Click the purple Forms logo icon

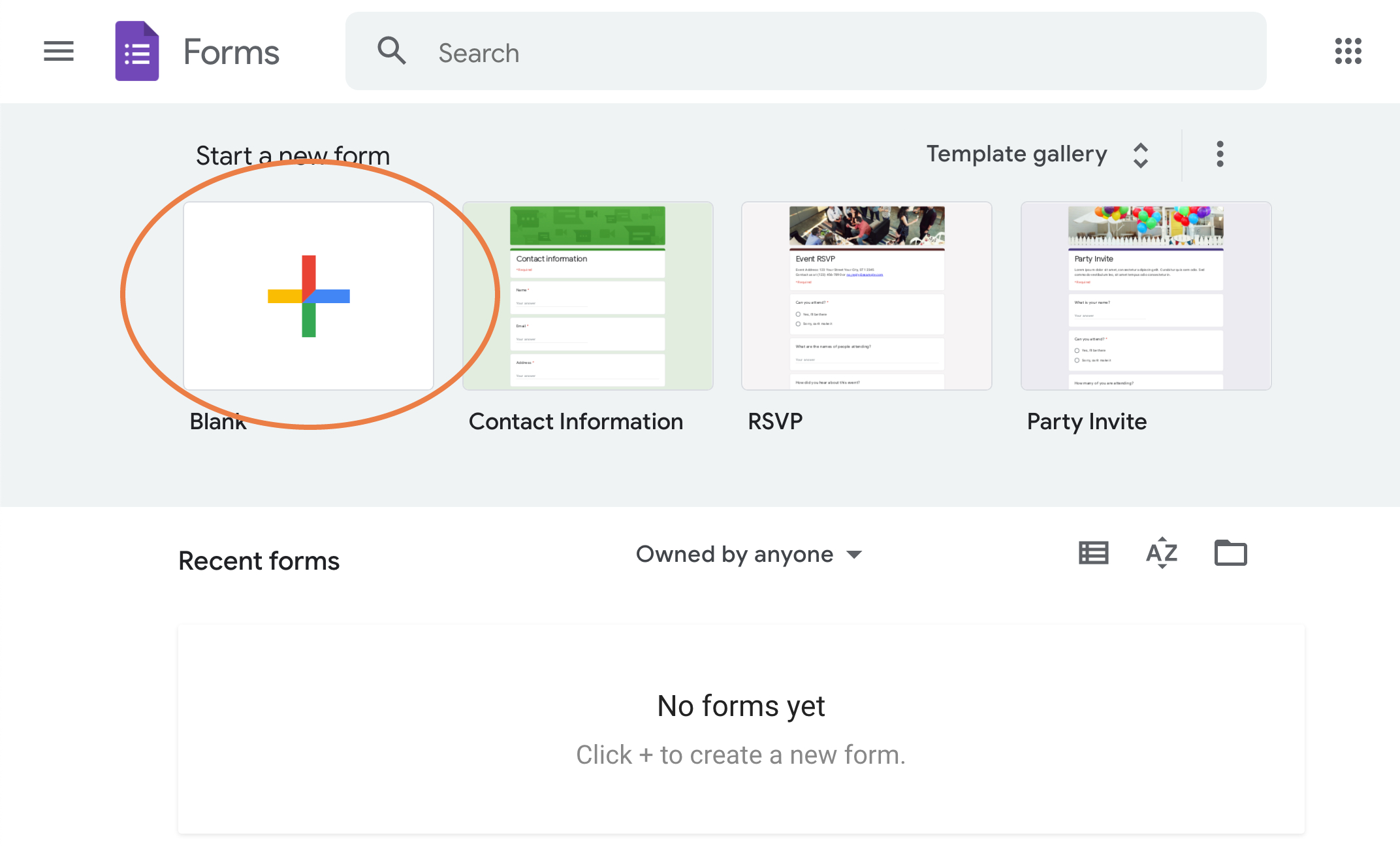[x=137, y=51]
